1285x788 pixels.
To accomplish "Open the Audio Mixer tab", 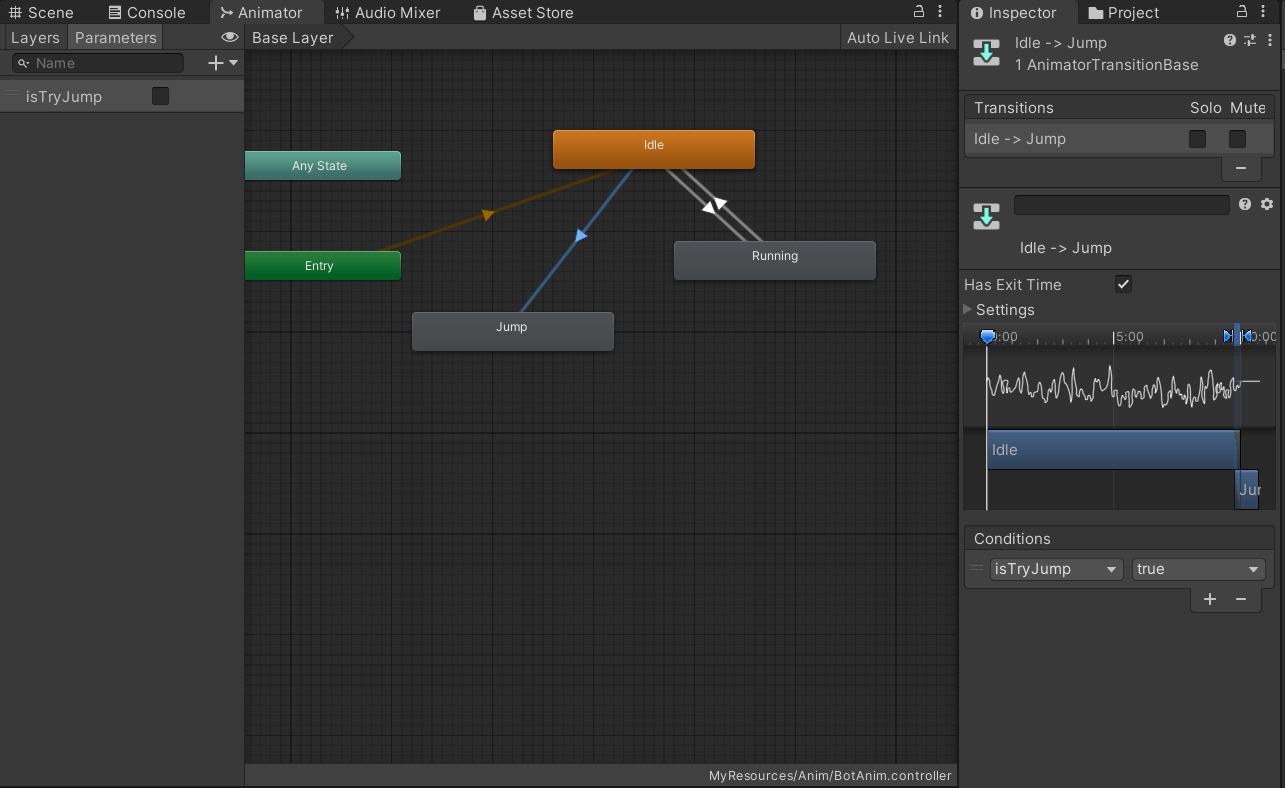I will click(388, 13).
